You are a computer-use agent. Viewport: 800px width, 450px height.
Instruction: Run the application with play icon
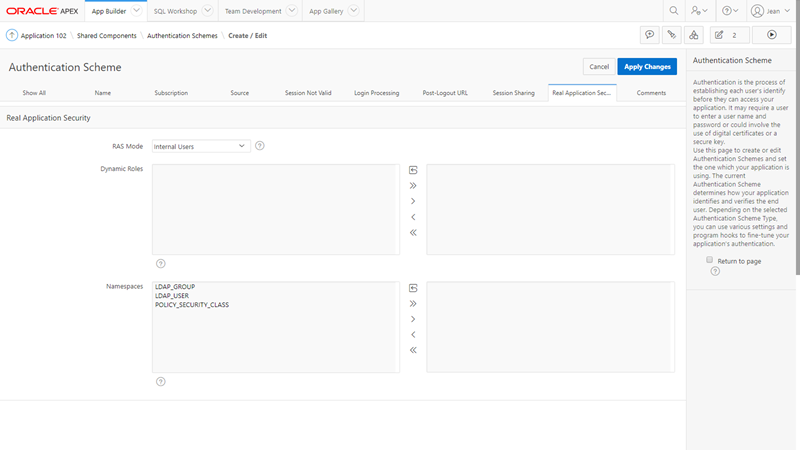pos(771,35)
